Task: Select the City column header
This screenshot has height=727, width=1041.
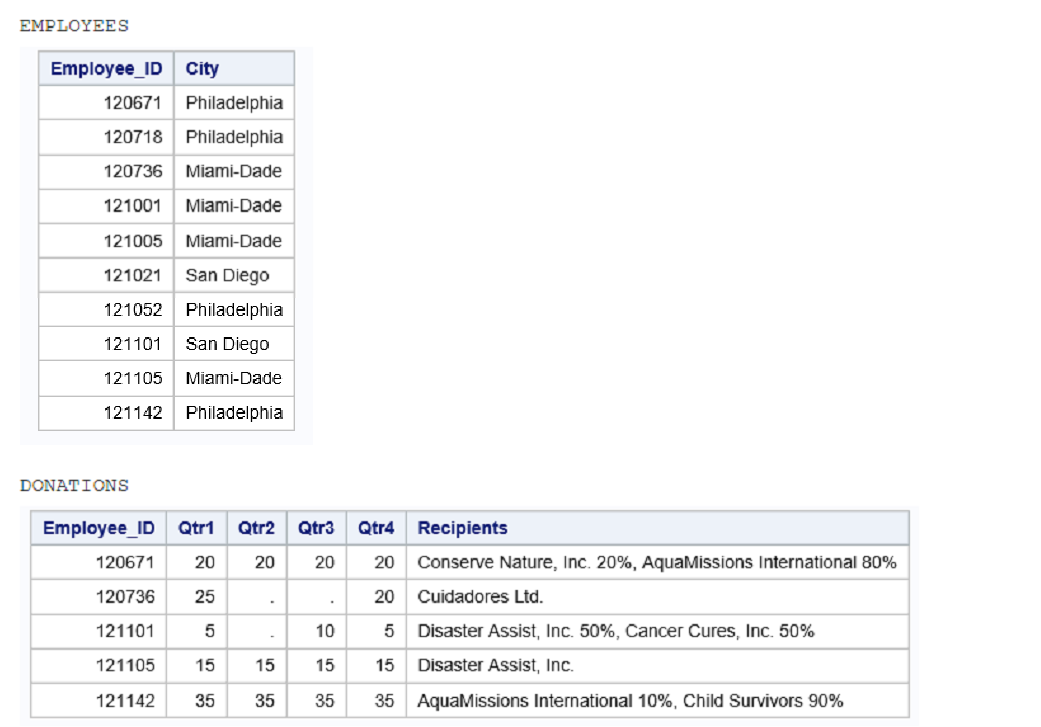Action: (x=202, y=69)
